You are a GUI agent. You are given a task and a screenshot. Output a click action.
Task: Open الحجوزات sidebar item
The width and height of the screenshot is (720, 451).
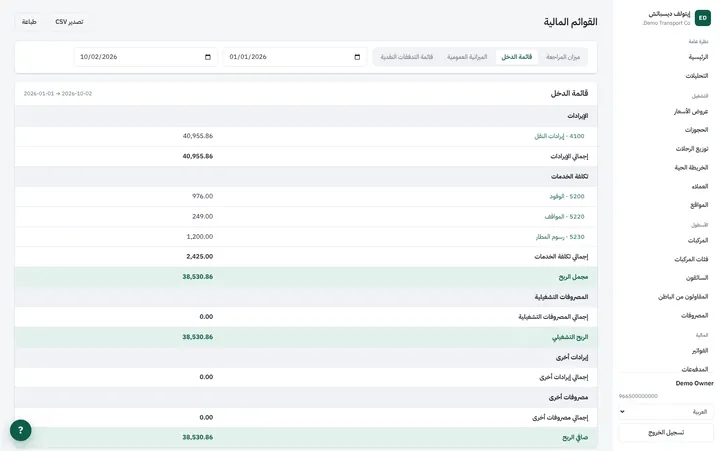click(697, 130)
